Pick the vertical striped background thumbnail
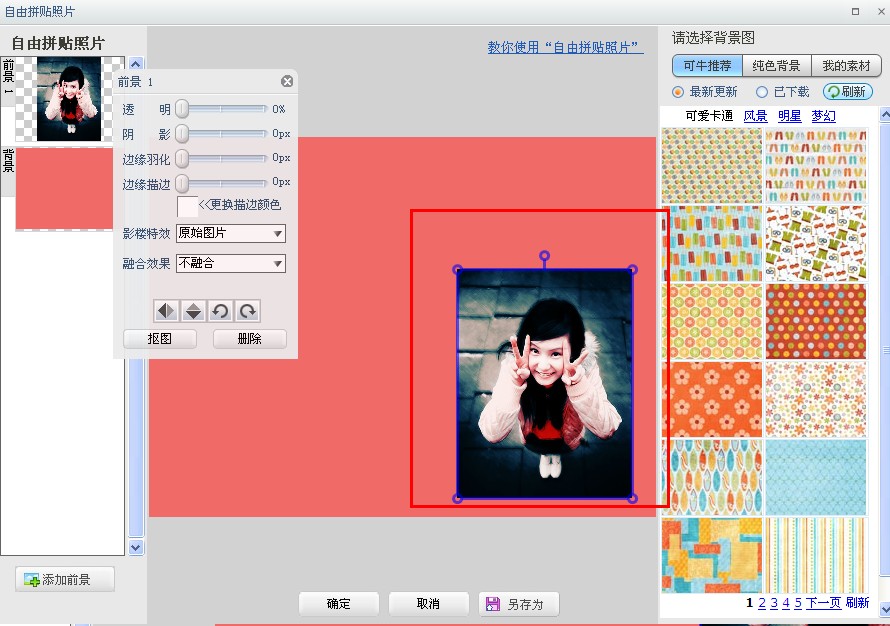Image resolution: width=890 pixels, height=626 pixels. pos(816,556)
